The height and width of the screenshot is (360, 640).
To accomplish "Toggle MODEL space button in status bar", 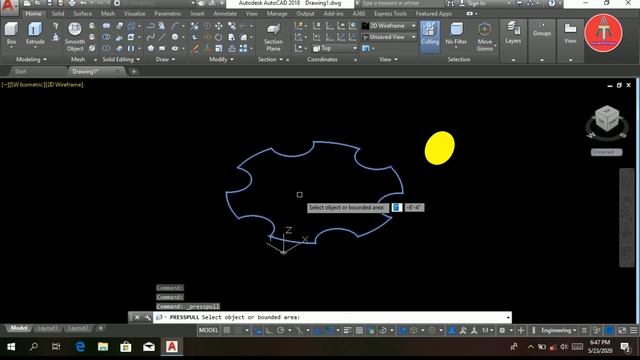I will [209, 330].
